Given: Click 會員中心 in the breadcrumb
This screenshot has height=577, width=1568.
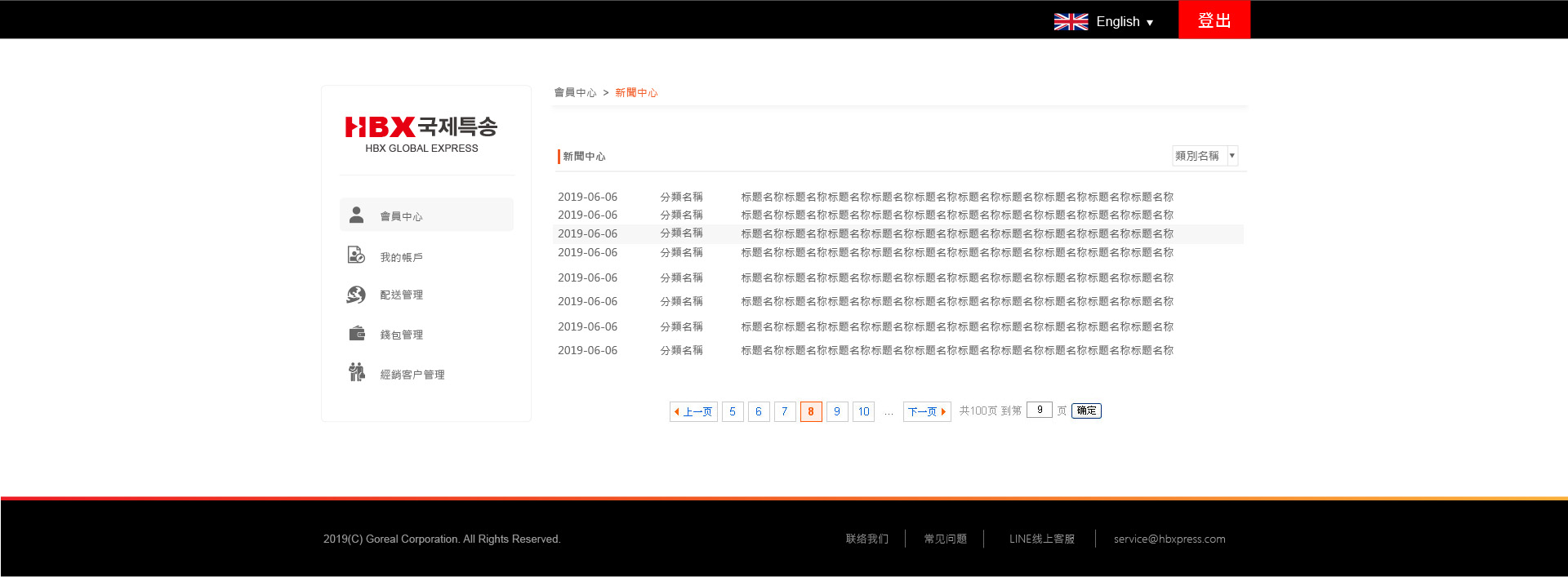Looking at the screenshot, I should (x=575, y=93).
